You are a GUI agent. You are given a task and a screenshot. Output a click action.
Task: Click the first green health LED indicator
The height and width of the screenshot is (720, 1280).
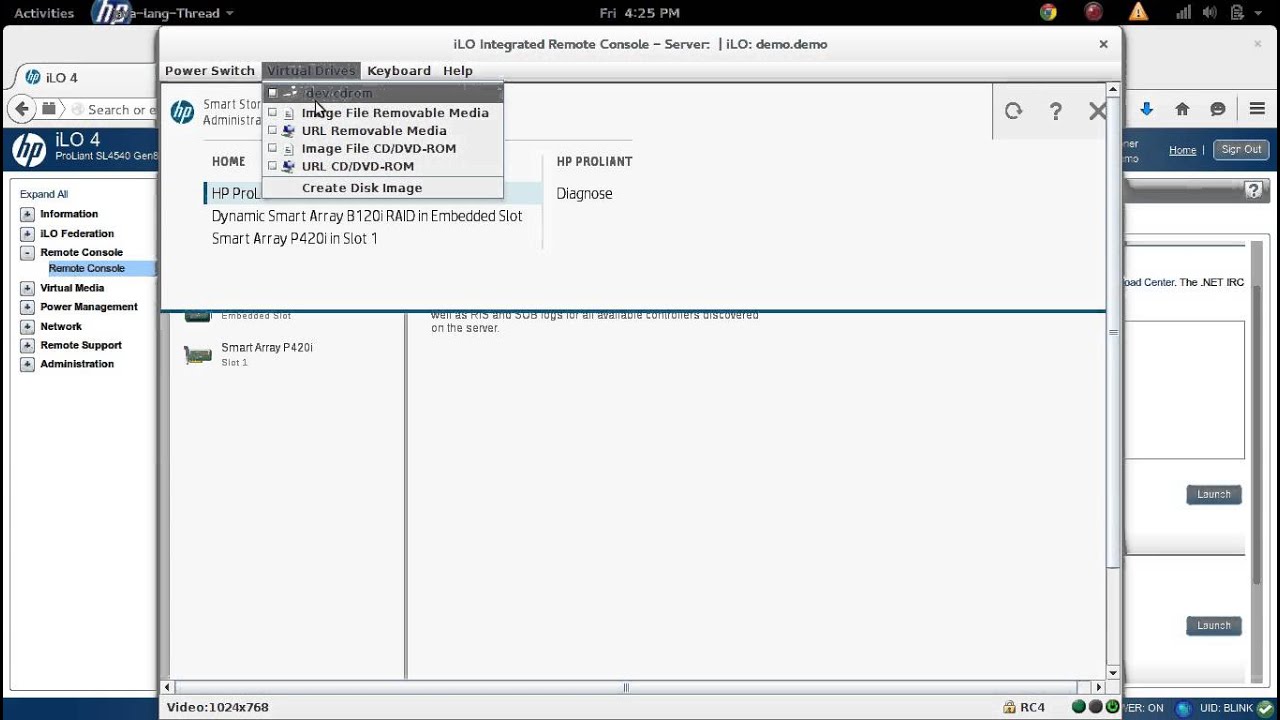coord(1078,707)
